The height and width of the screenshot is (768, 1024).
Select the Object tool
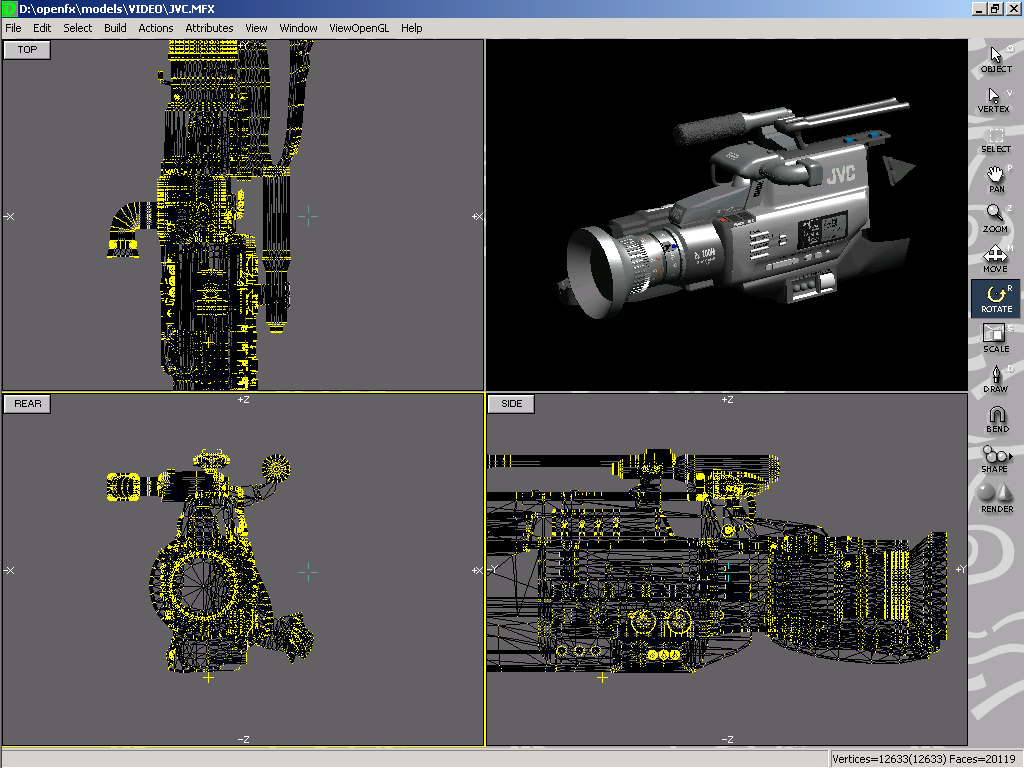tap(995, 59)
